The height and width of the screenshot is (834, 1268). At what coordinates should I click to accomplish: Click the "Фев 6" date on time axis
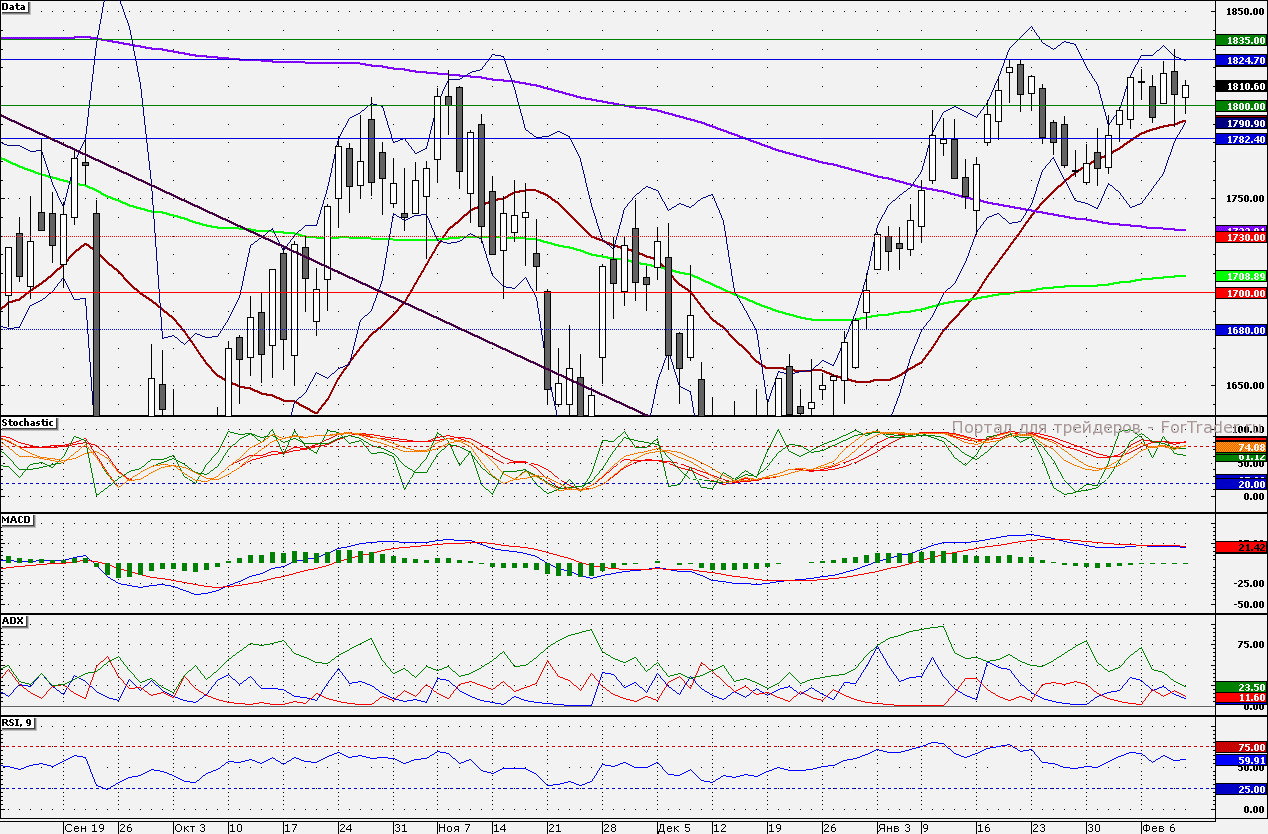click(1158, 828)
